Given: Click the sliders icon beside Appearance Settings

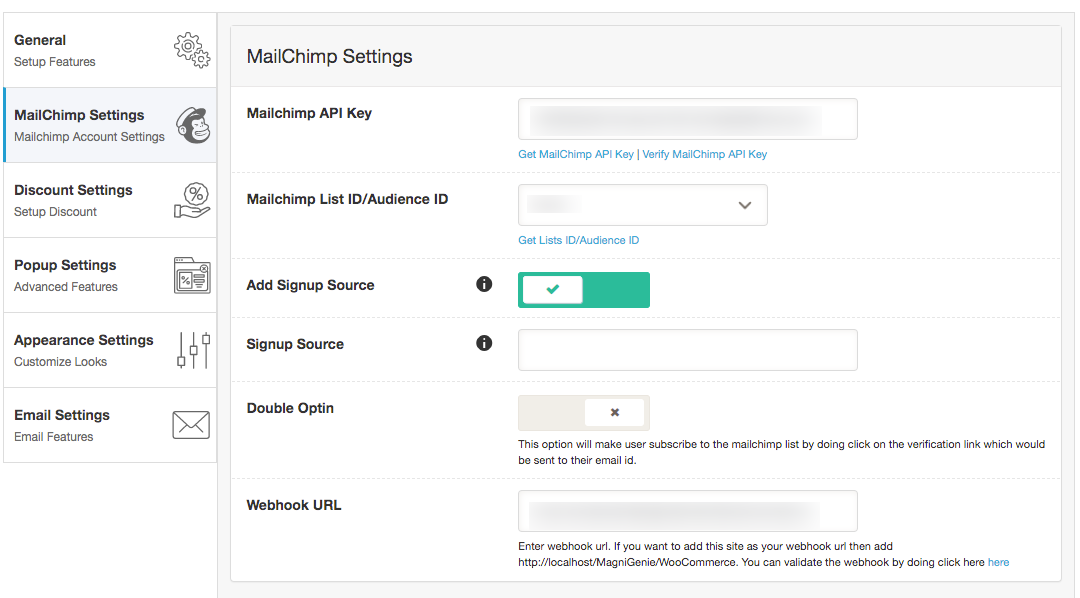Looking at the screenshot, I should click(194, 349).
